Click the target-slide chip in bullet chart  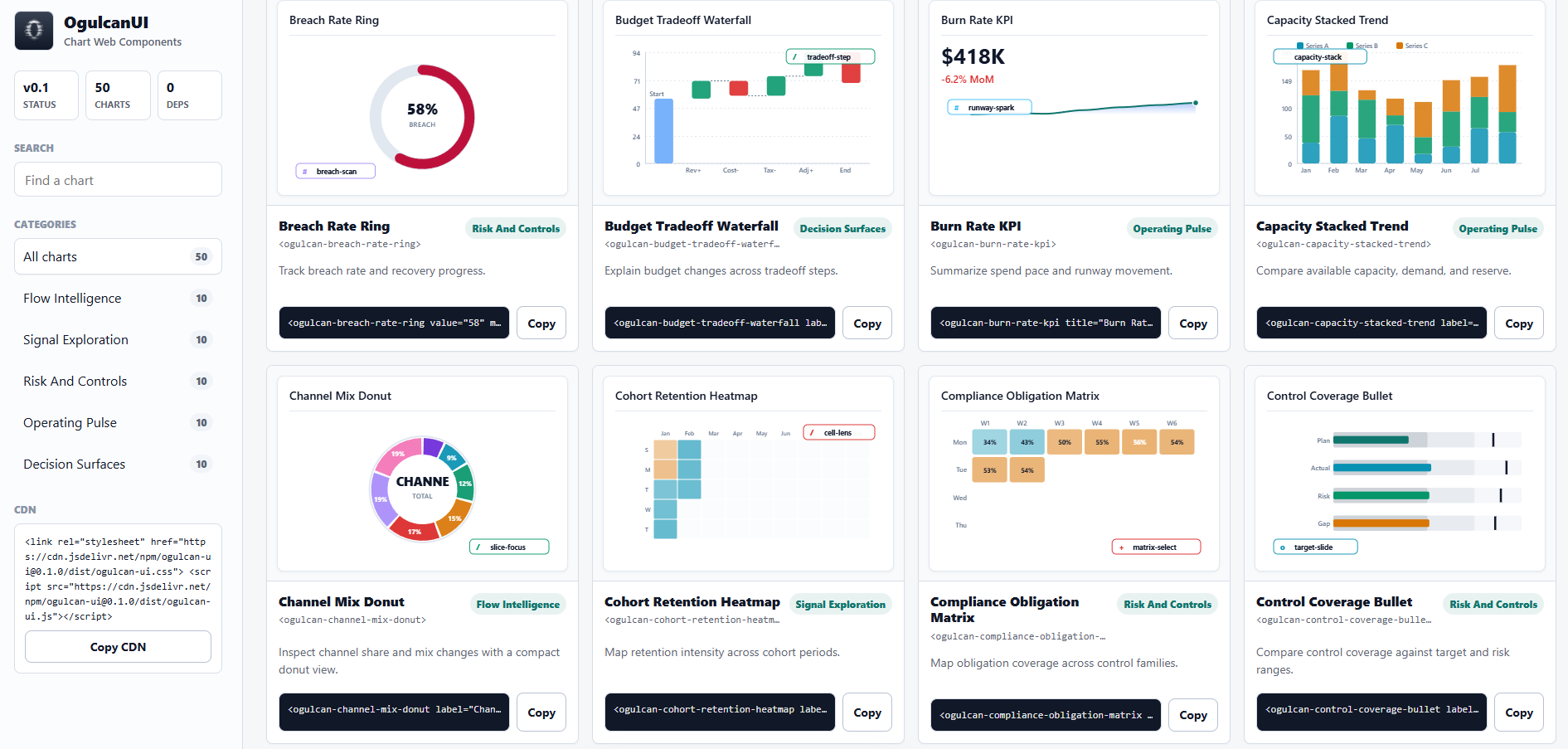[1315, 547]
